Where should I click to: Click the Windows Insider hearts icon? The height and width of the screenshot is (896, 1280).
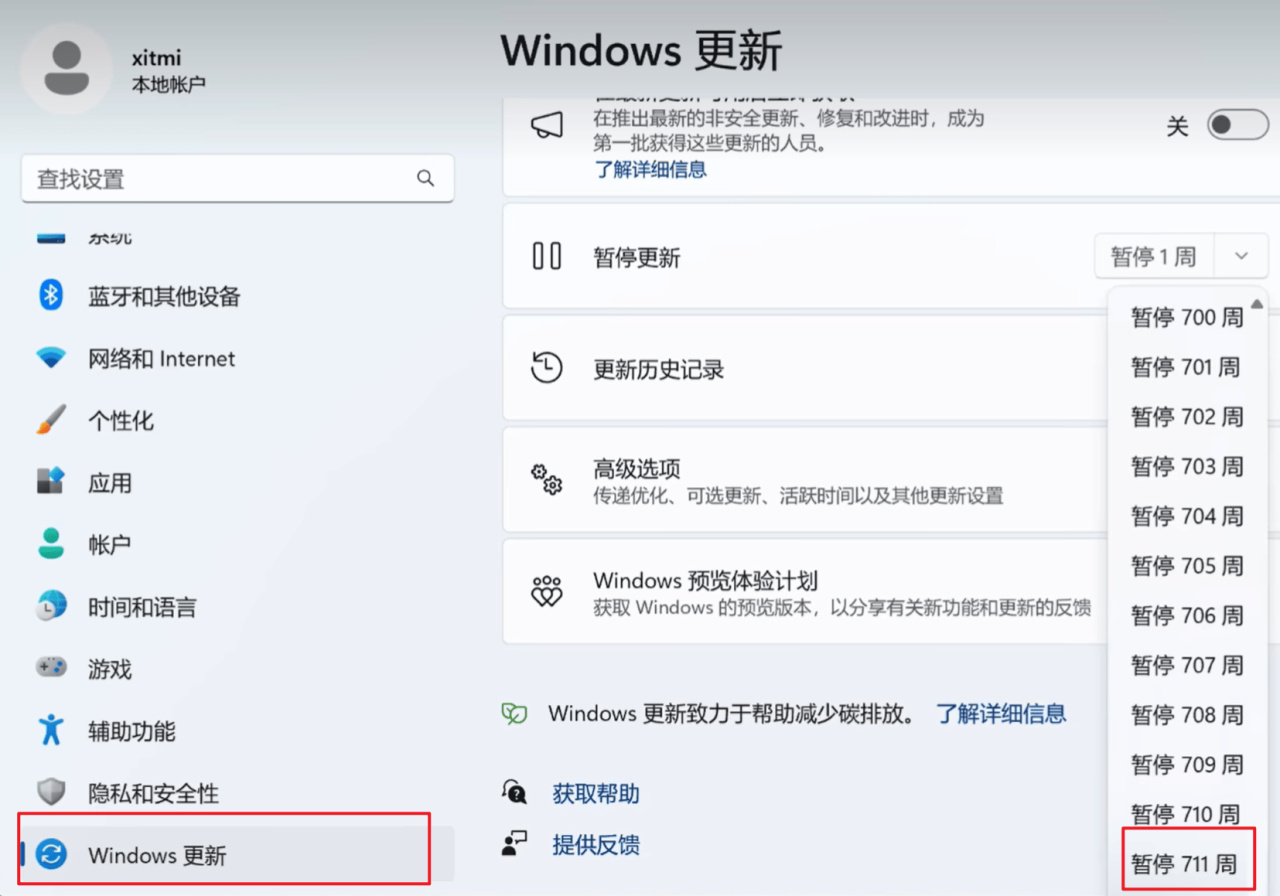(x=546, y=592)
